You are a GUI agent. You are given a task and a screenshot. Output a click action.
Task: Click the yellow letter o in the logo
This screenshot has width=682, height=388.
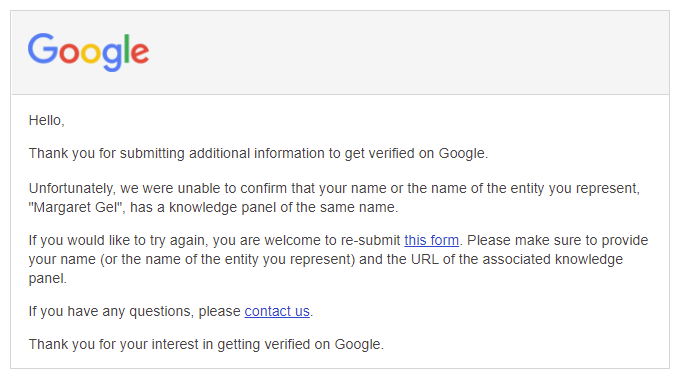pyautogui.click(x=90, y=53)
